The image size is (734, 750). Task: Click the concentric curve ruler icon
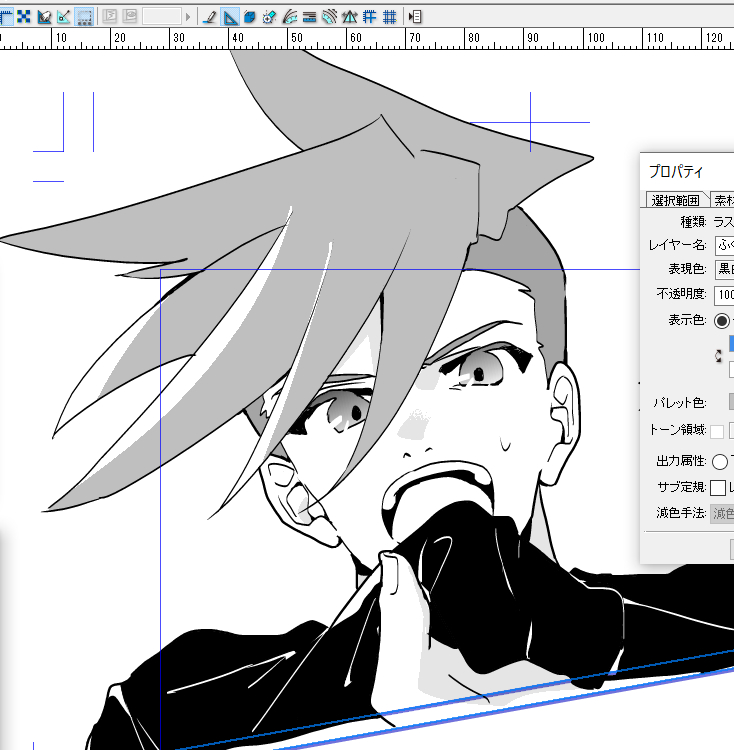point(329,17)
